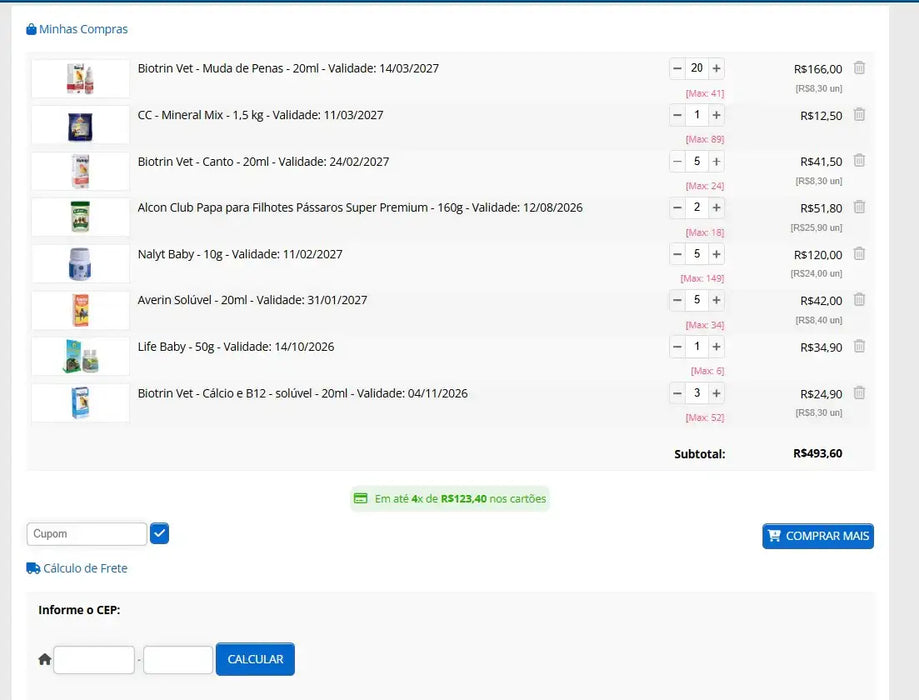Click the Cupom input field
Image resolution: width=919 pixels, height=700 pixels.
pyautogui.click(x=87, y=534)
